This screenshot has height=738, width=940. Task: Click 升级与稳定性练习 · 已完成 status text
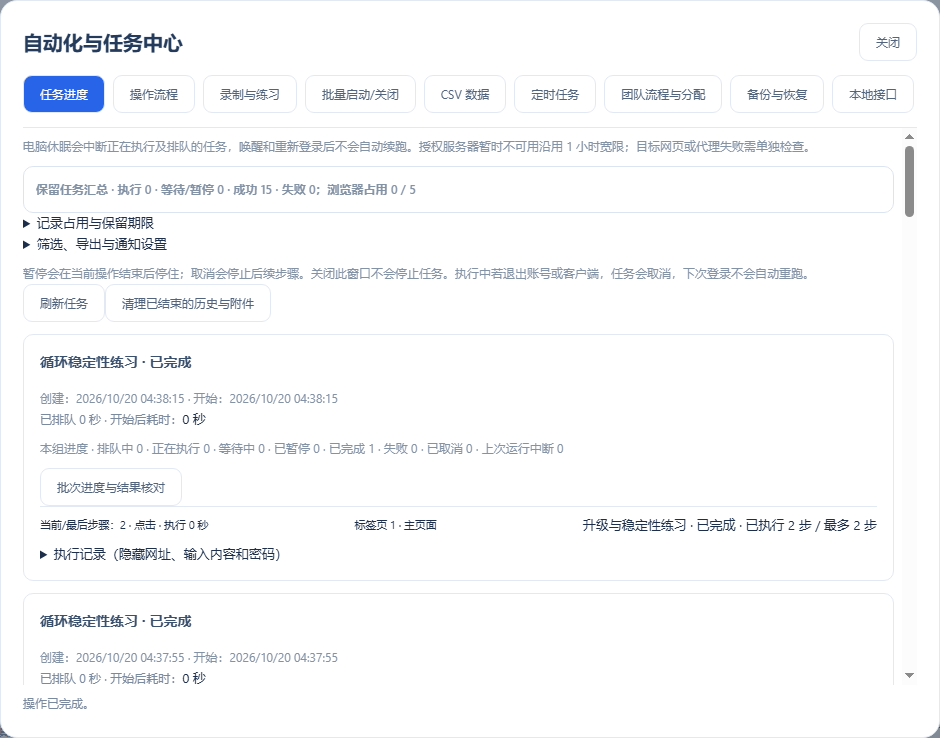(x=729, y=525)
